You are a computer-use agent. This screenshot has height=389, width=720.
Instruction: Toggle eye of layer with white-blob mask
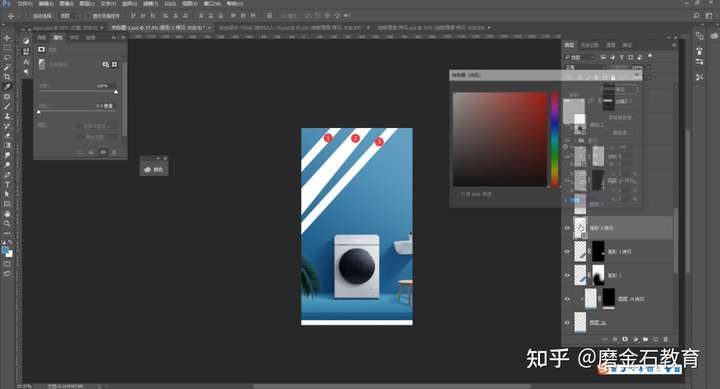pyautogui.click(x=567, y=276)
